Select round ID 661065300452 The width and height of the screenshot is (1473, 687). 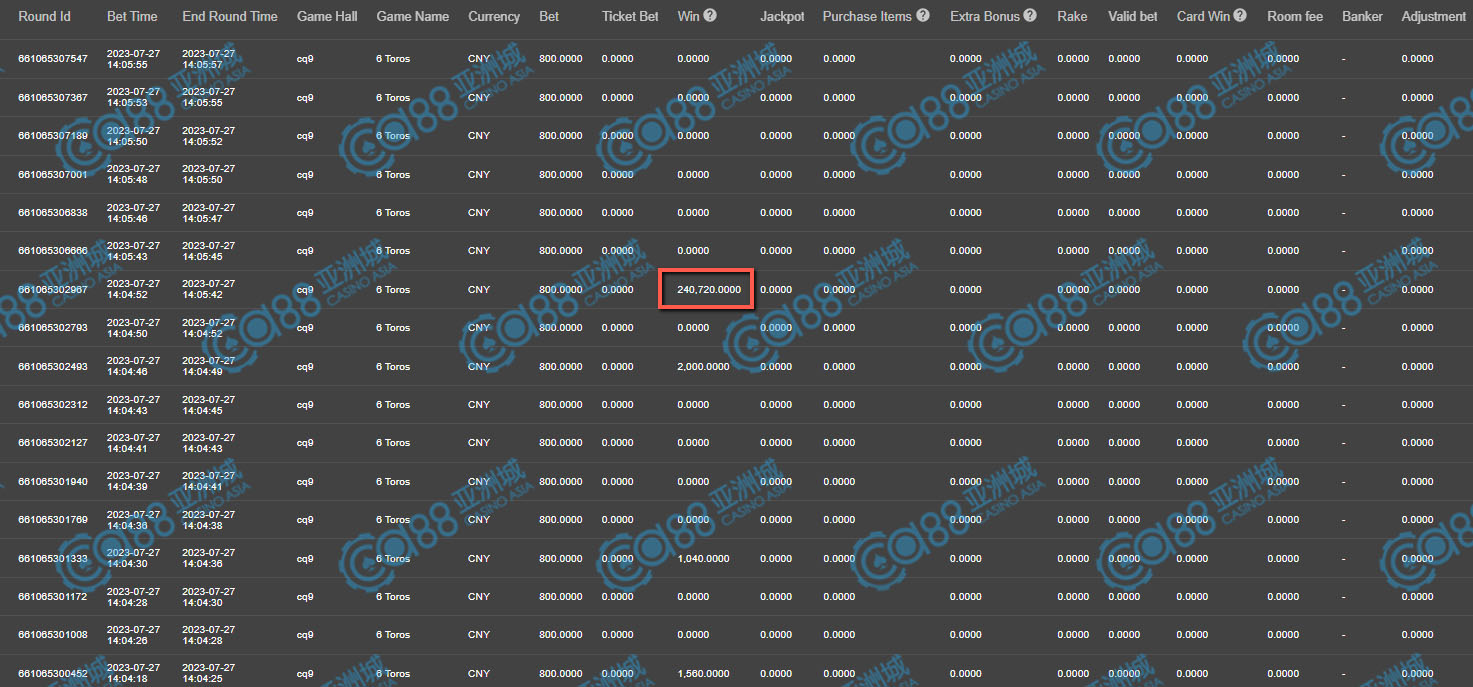click(53, 674)
